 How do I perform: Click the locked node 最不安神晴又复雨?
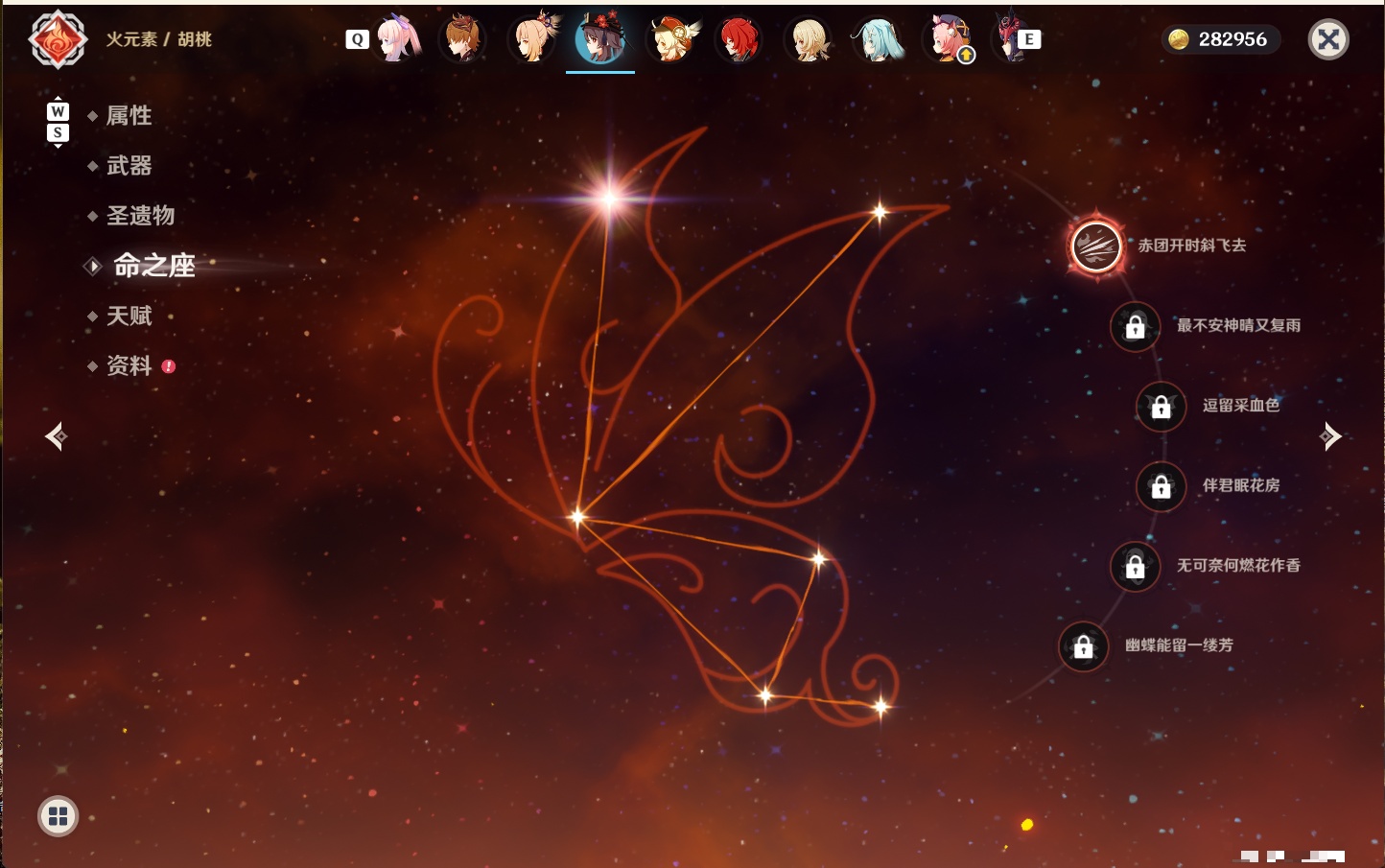1135,326
